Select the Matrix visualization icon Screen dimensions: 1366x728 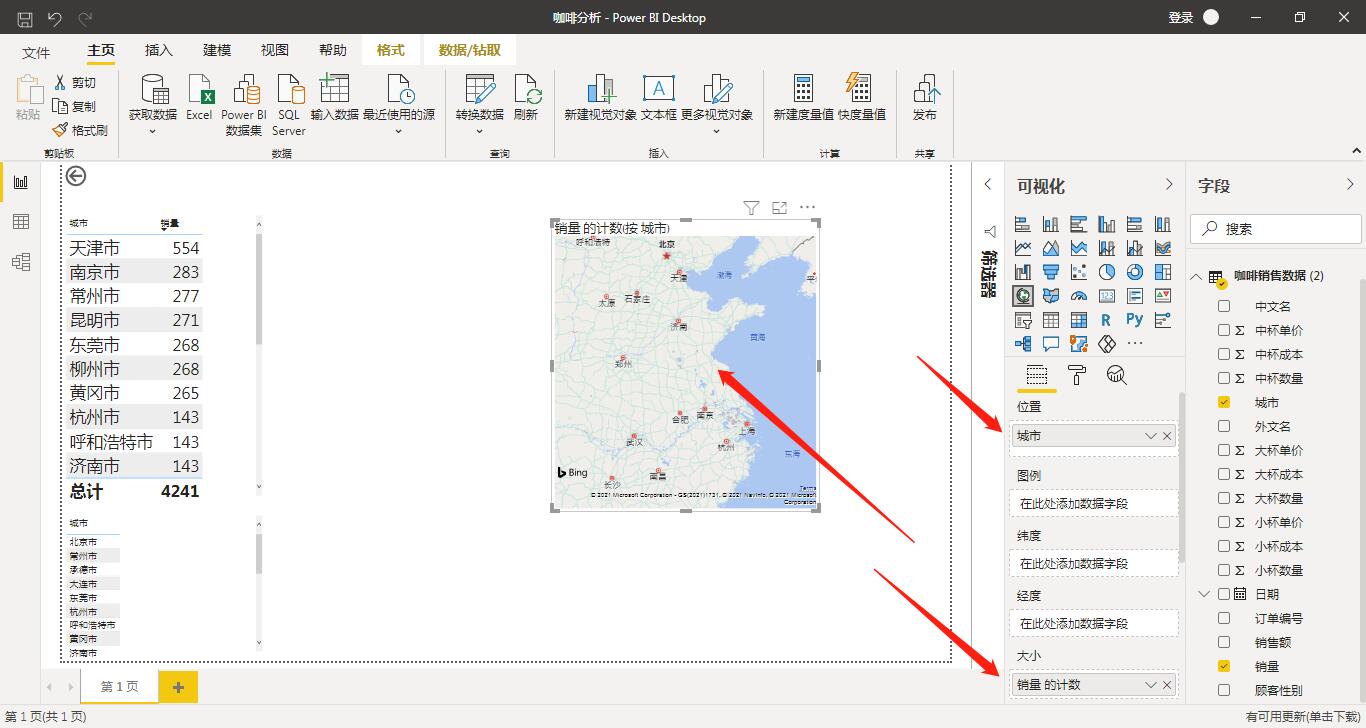1079,320
